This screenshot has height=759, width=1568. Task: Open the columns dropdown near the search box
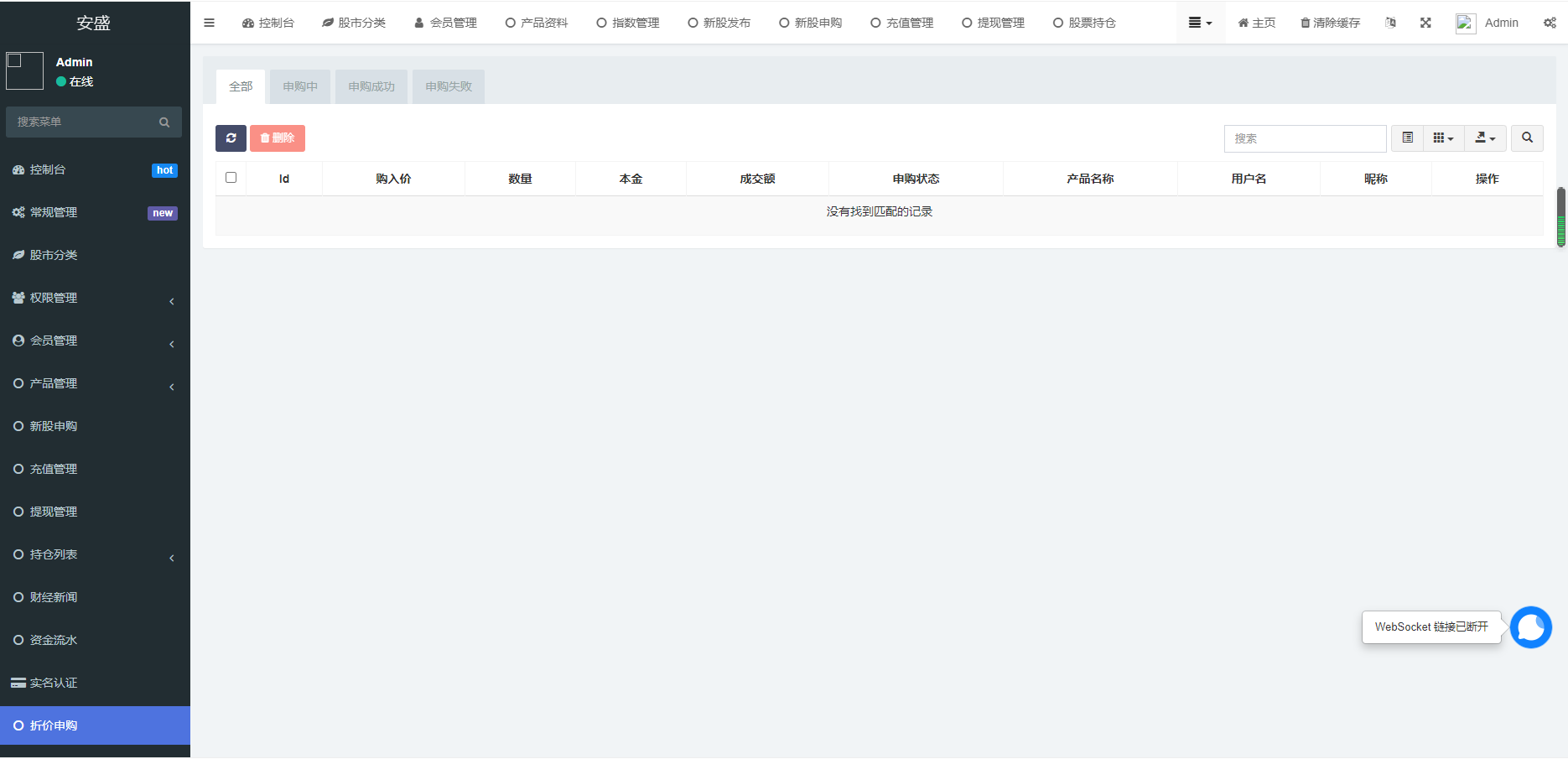(x=1444, y=138)
